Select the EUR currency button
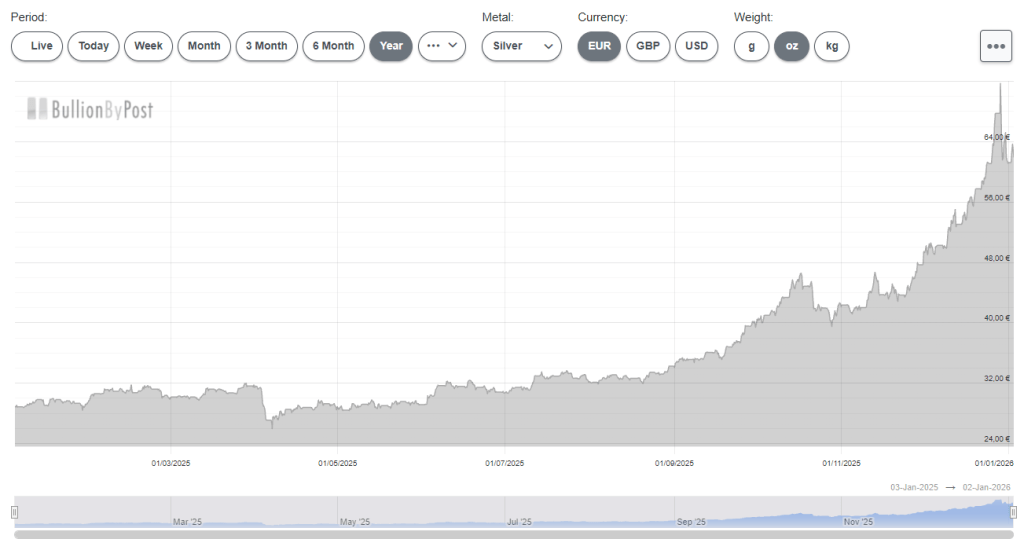 (599, 46)
